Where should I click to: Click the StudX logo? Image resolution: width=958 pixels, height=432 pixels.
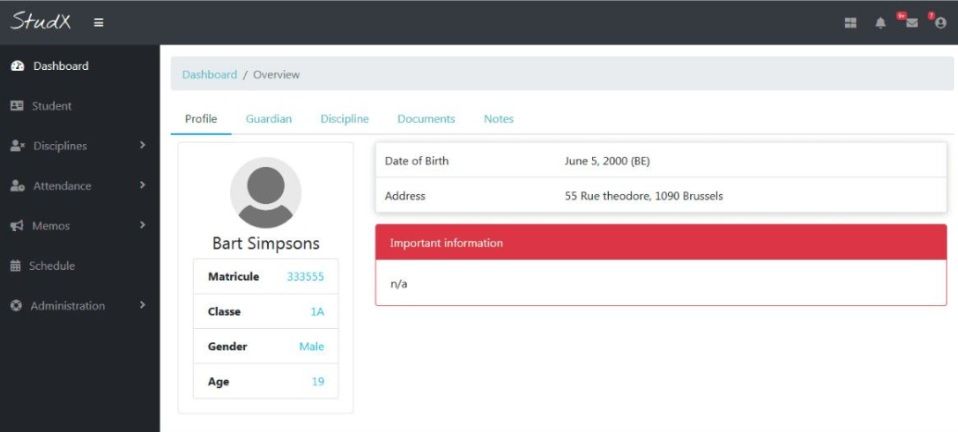40,21
